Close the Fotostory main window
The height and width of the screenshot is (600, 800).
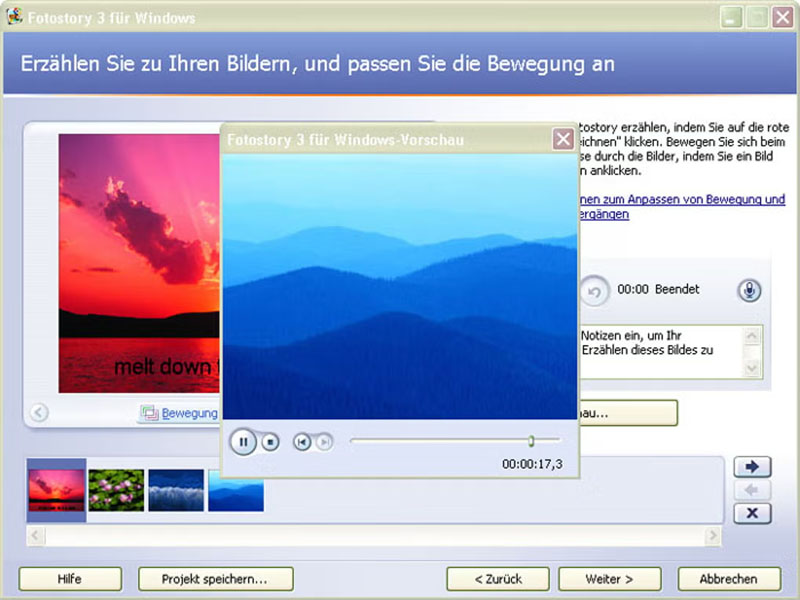[x=783, y=17]
